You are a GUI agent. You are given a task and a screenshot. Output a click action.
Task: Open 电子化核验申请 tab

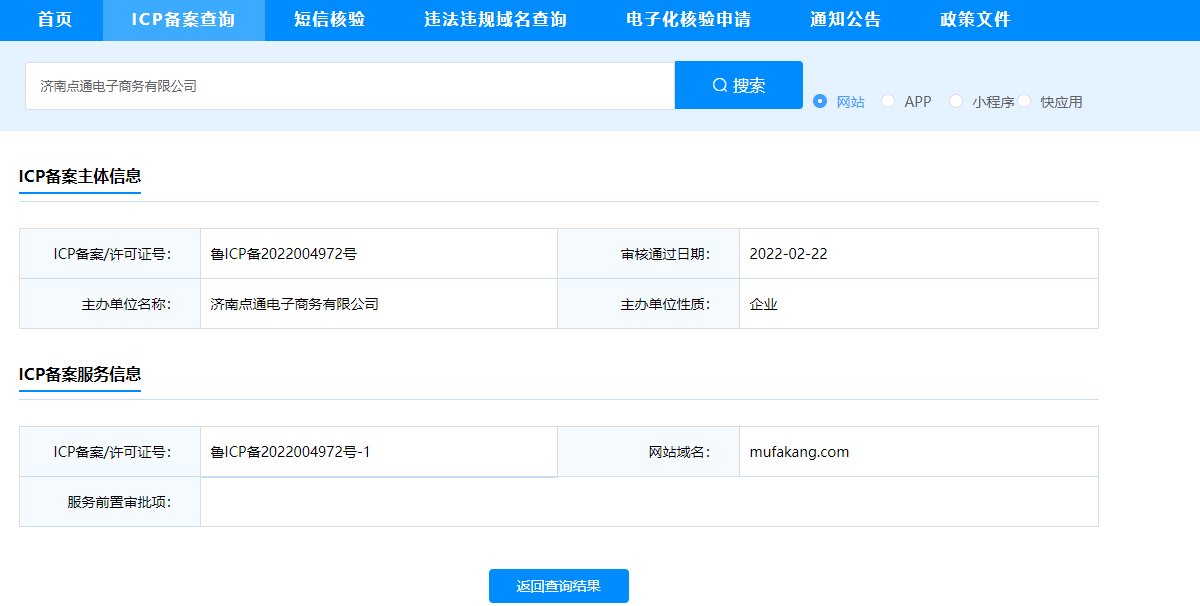(x=688, y=20)
